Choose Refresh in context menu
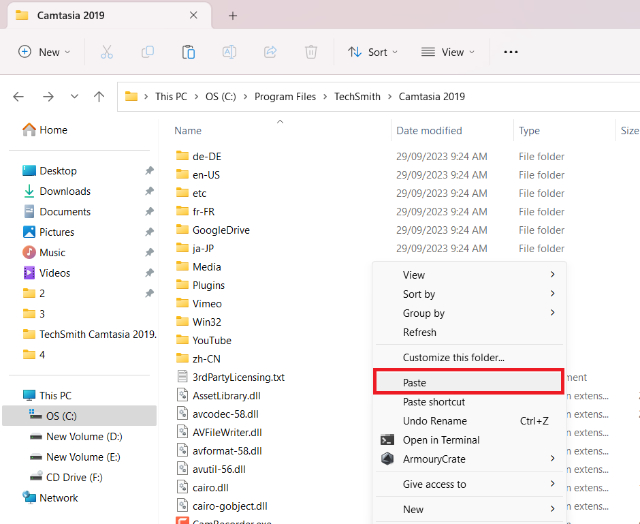This screenshot has height=524, width=640. (x=469, y=332)
